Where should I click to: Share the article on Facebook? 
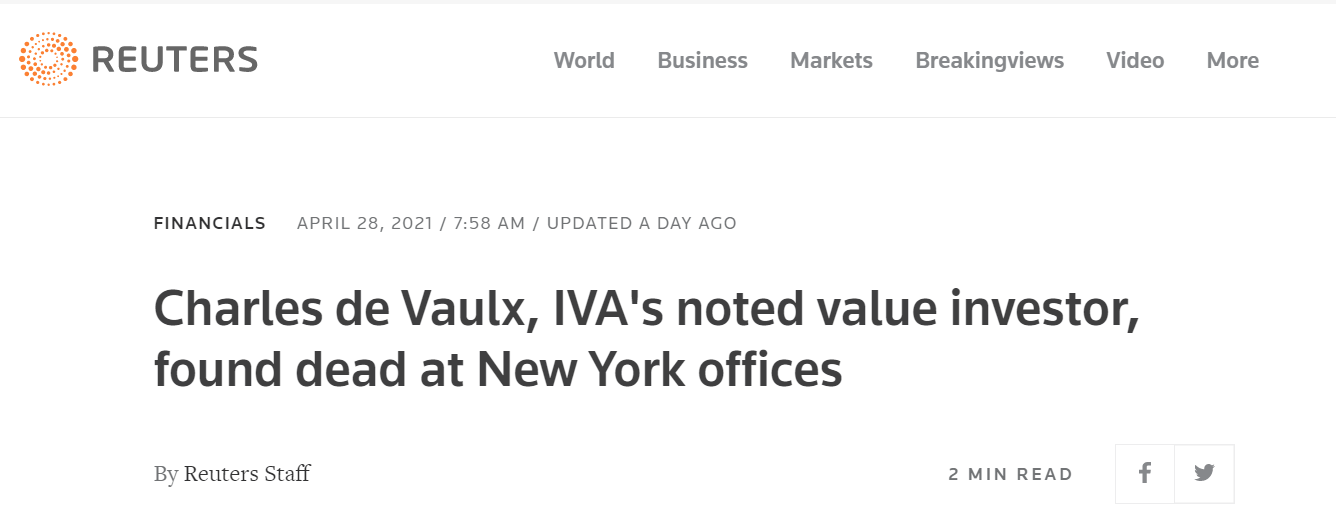point(1145,473)
